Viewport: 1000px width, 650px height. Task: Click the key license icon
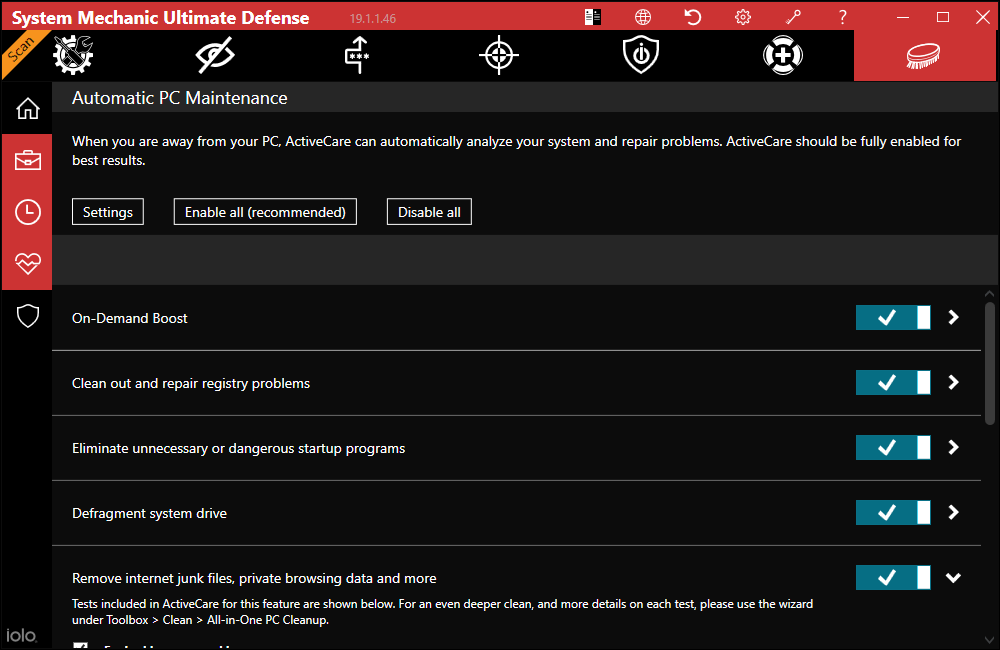793,17
